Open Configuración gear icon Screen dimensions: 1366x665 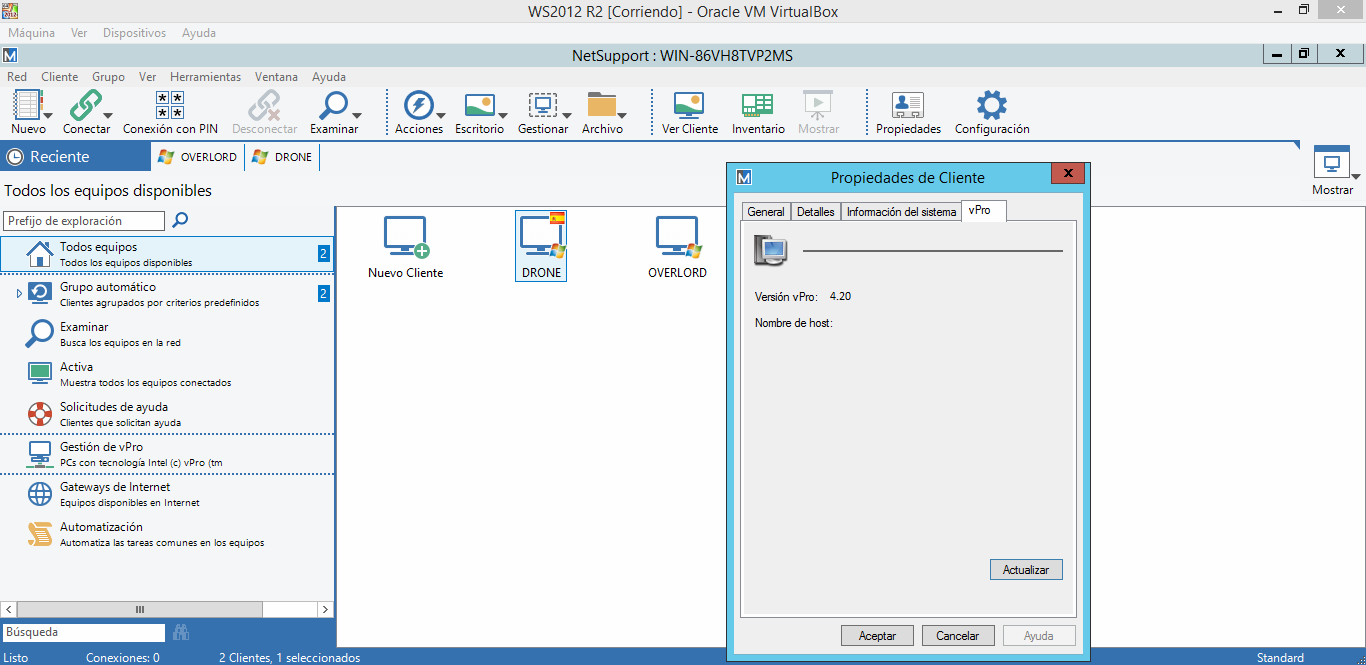991,105
